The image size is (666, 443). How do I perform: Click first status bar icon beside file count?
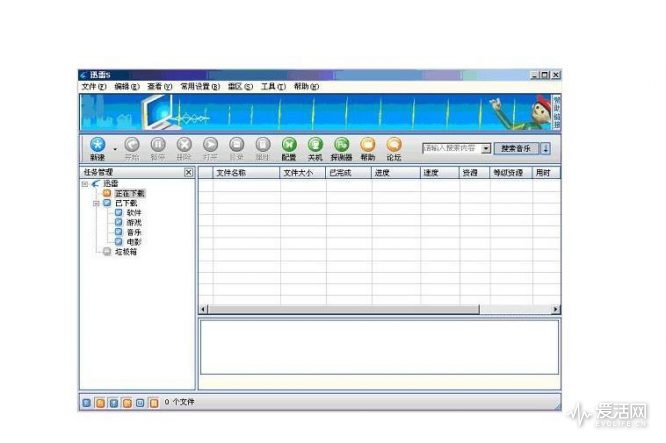tap(86, 402)
